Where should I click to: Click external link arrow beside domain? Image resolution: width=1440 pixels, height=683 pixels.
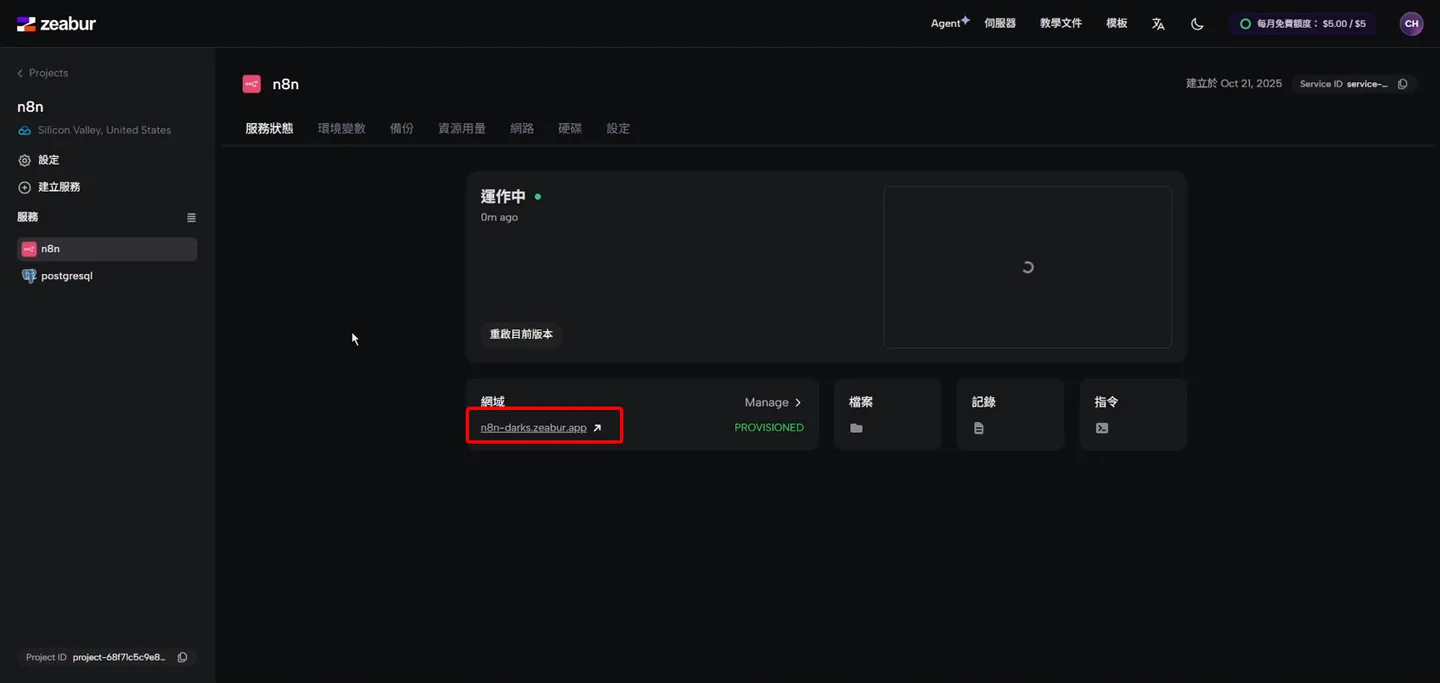(x=597, y=428)
